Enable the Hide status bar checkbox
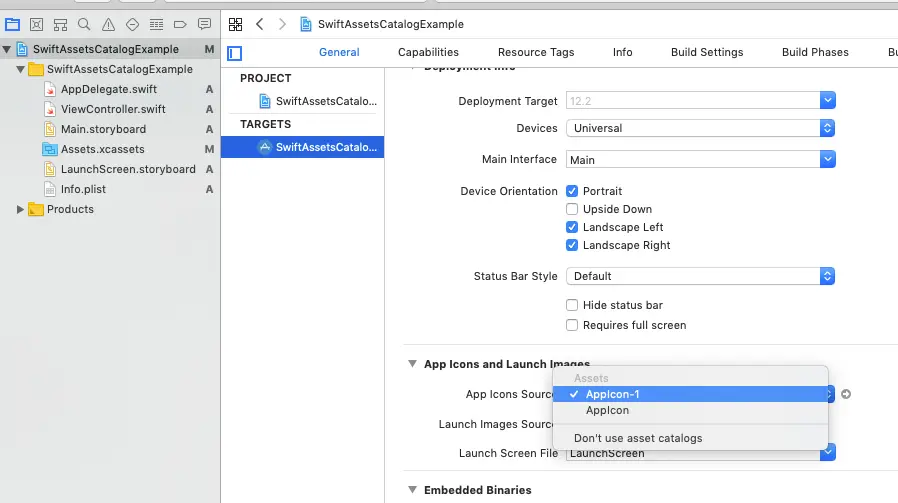Viewport: 898px width, 503px height. pos(572,305)
